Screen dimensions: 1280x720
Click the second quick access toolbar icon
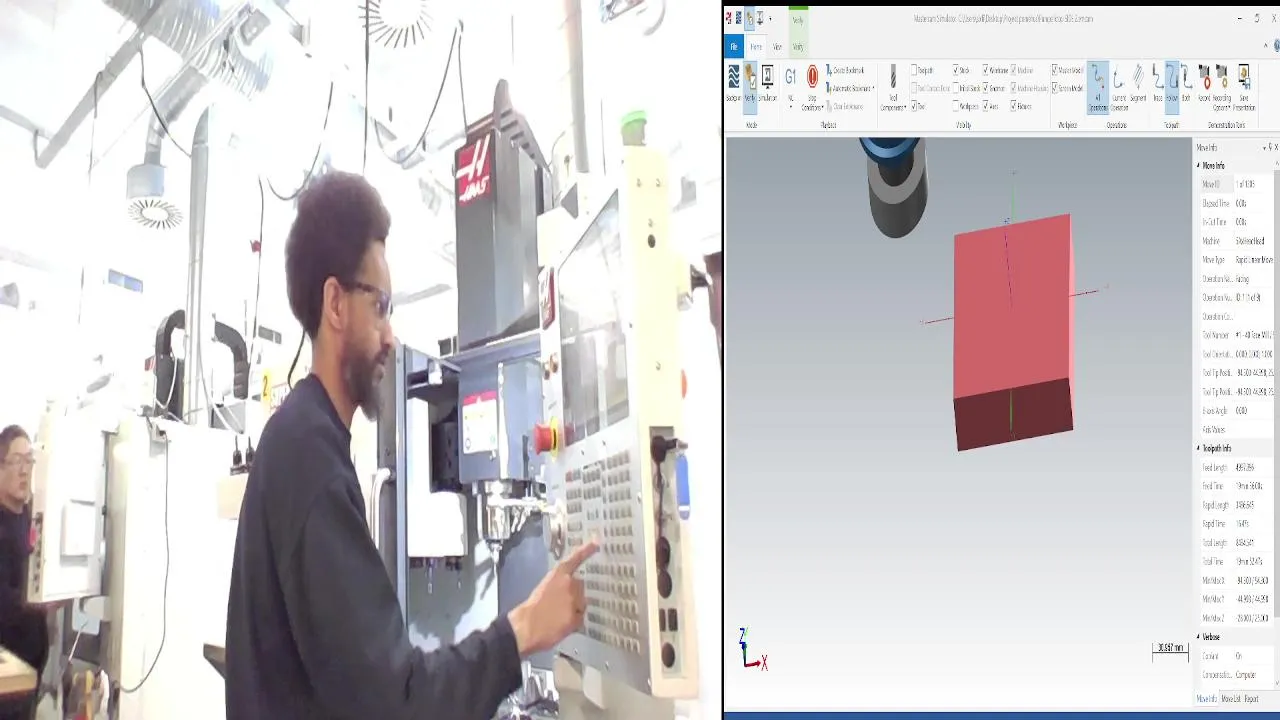(738, 18)
